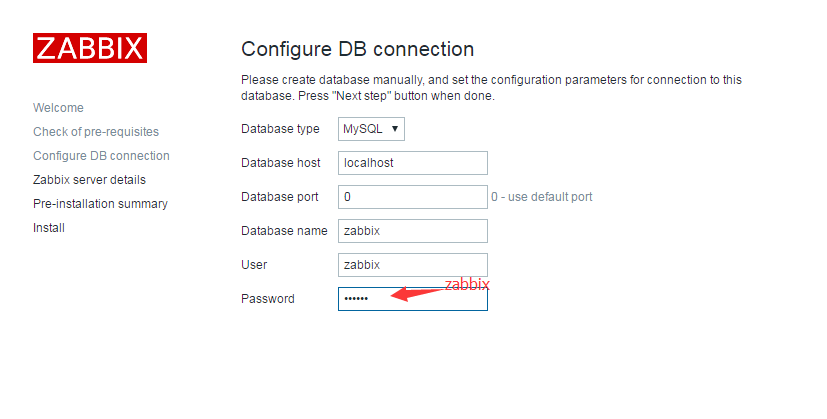Select Configure DB connection in the sidebar
The image size is (827, 419).
tap(101, 156)
